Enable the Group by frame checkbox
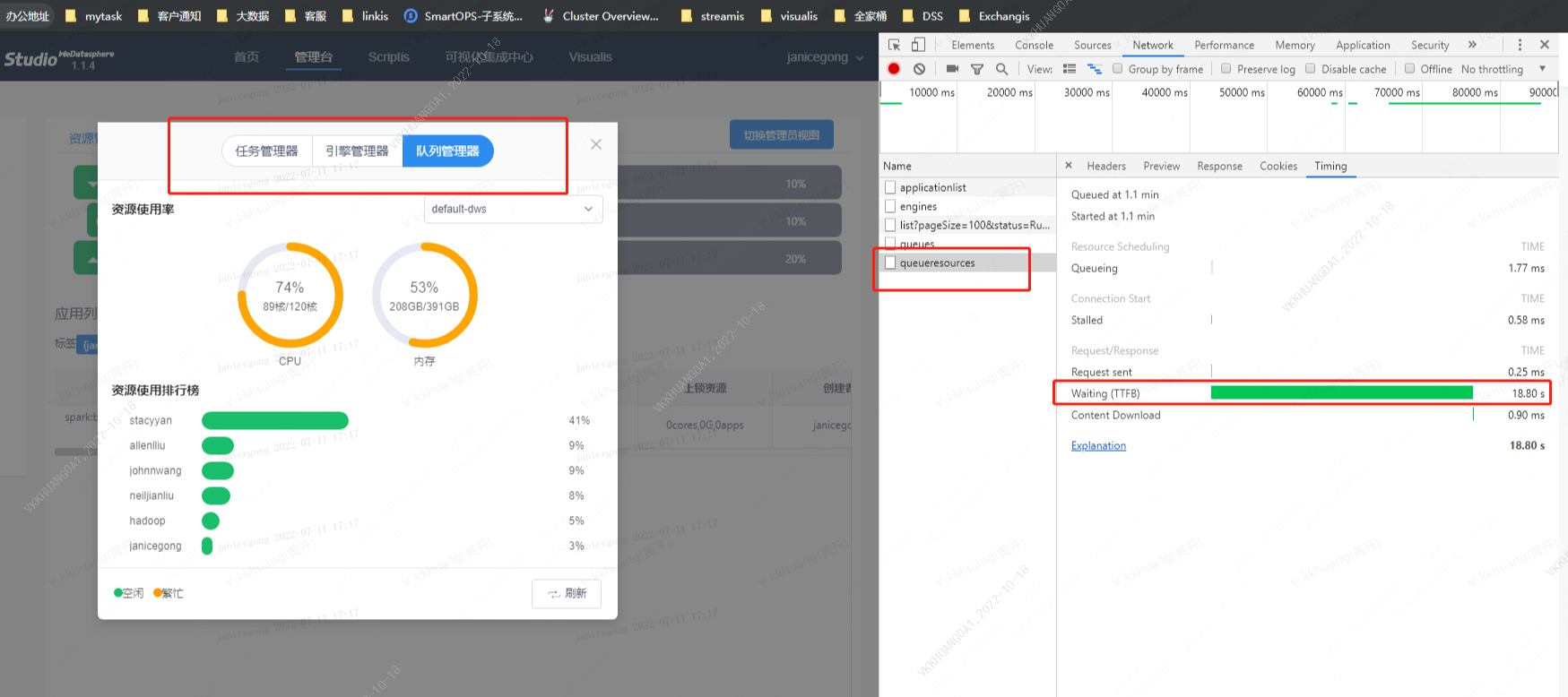 pos(1117,68)
